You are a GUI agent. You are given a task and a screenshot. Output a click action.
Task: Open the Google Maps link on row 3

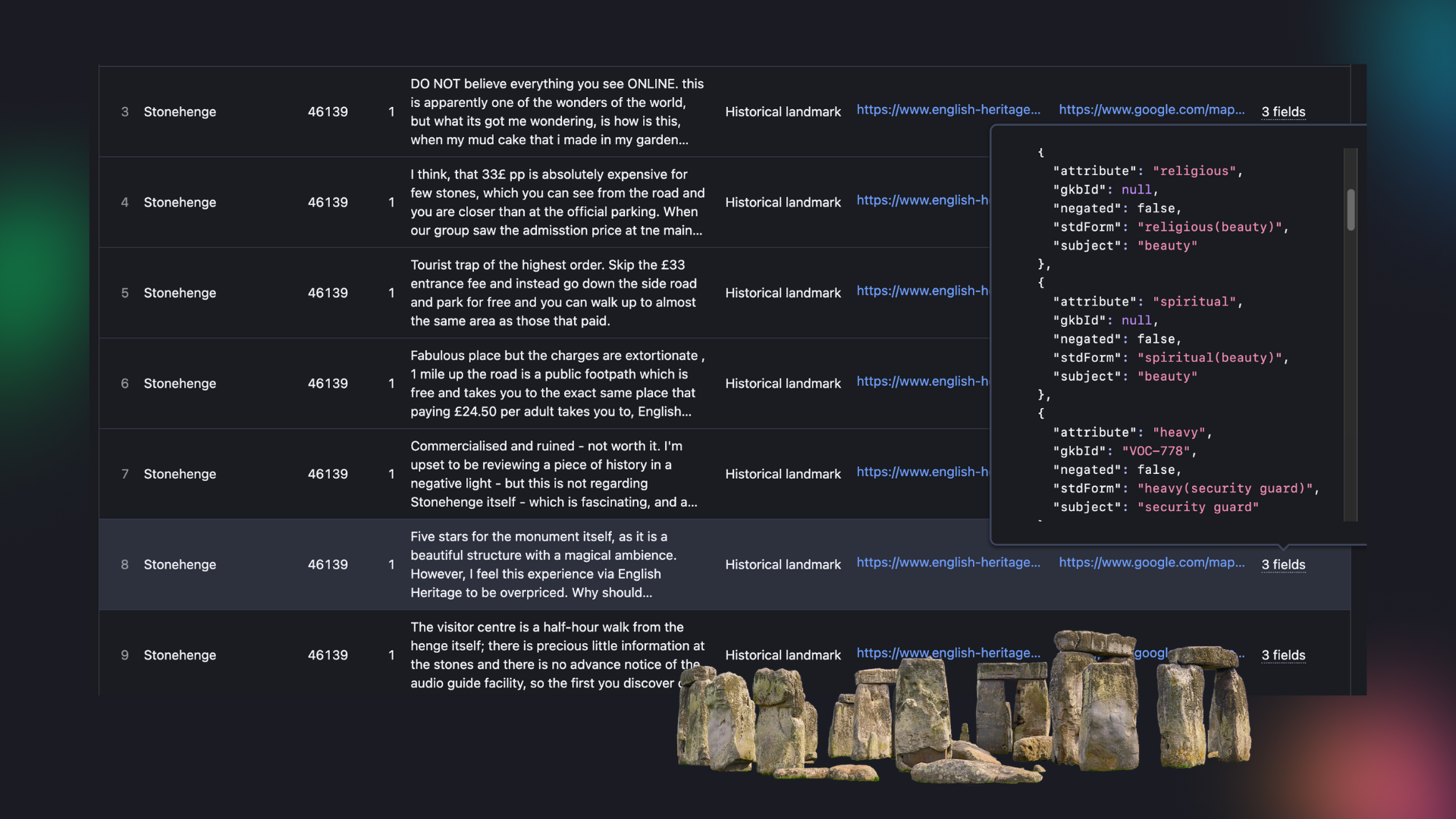click(1152, 110)
